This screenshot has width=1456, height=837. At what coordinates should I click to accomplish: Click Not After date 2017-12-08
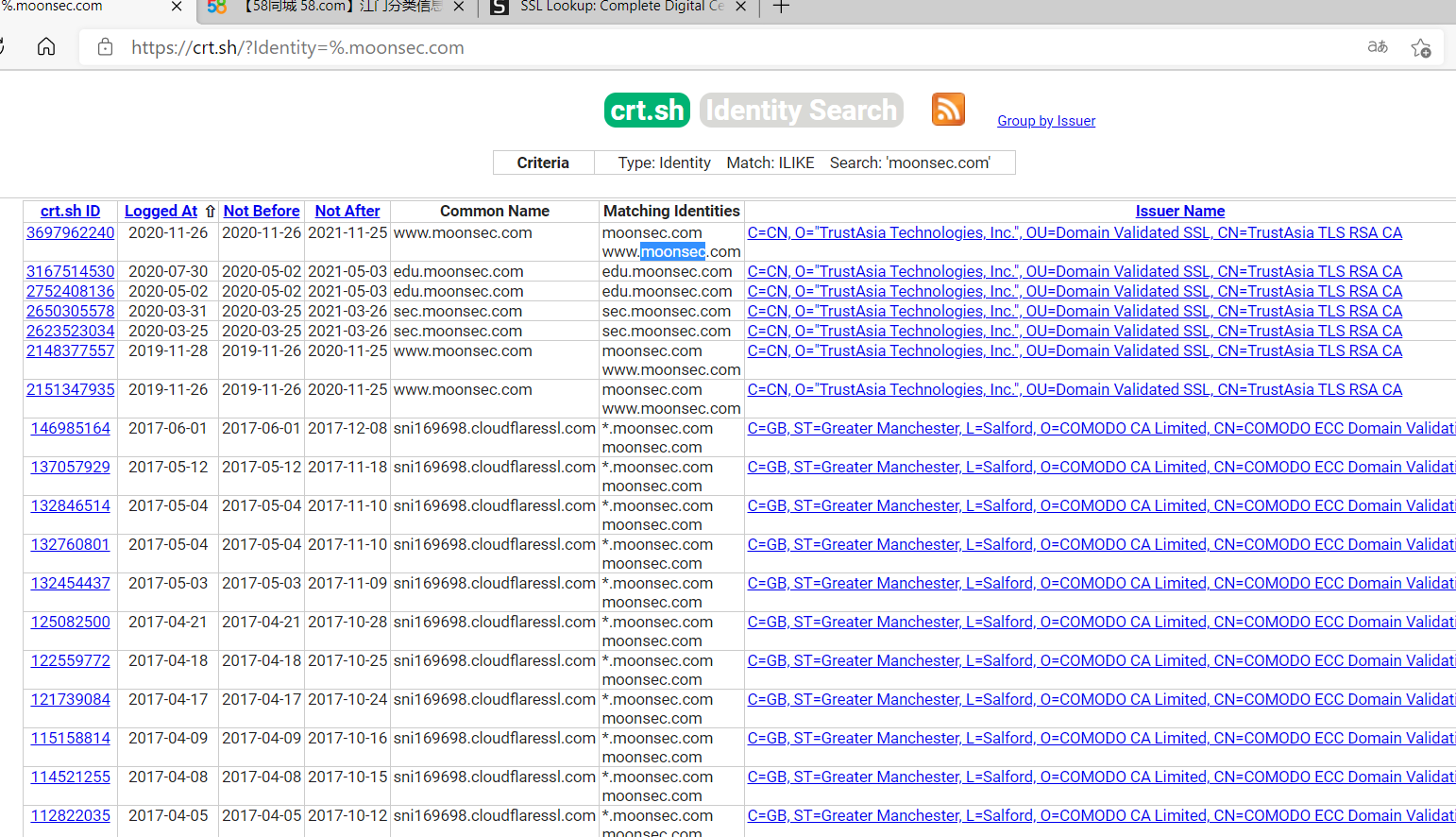(x=347, y=429)
